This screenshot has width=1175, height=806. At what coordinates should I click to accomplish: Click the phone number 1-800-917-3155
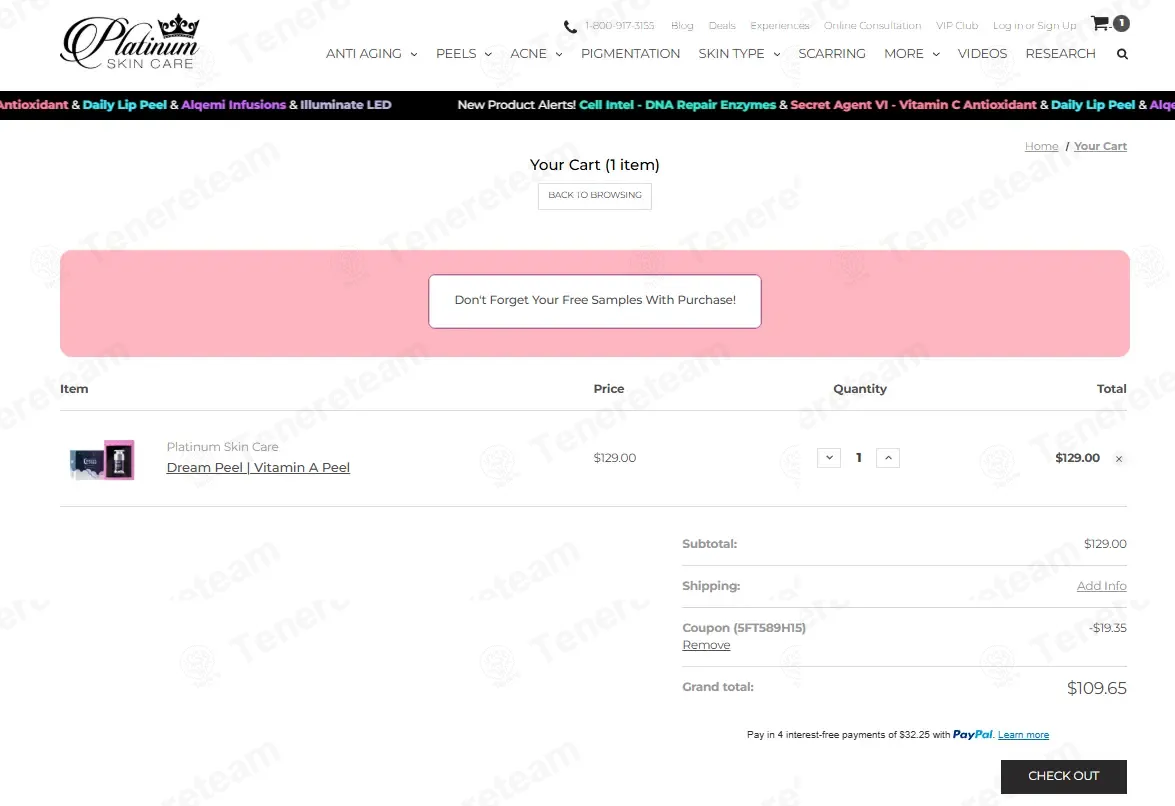click(x=619, y=25)
